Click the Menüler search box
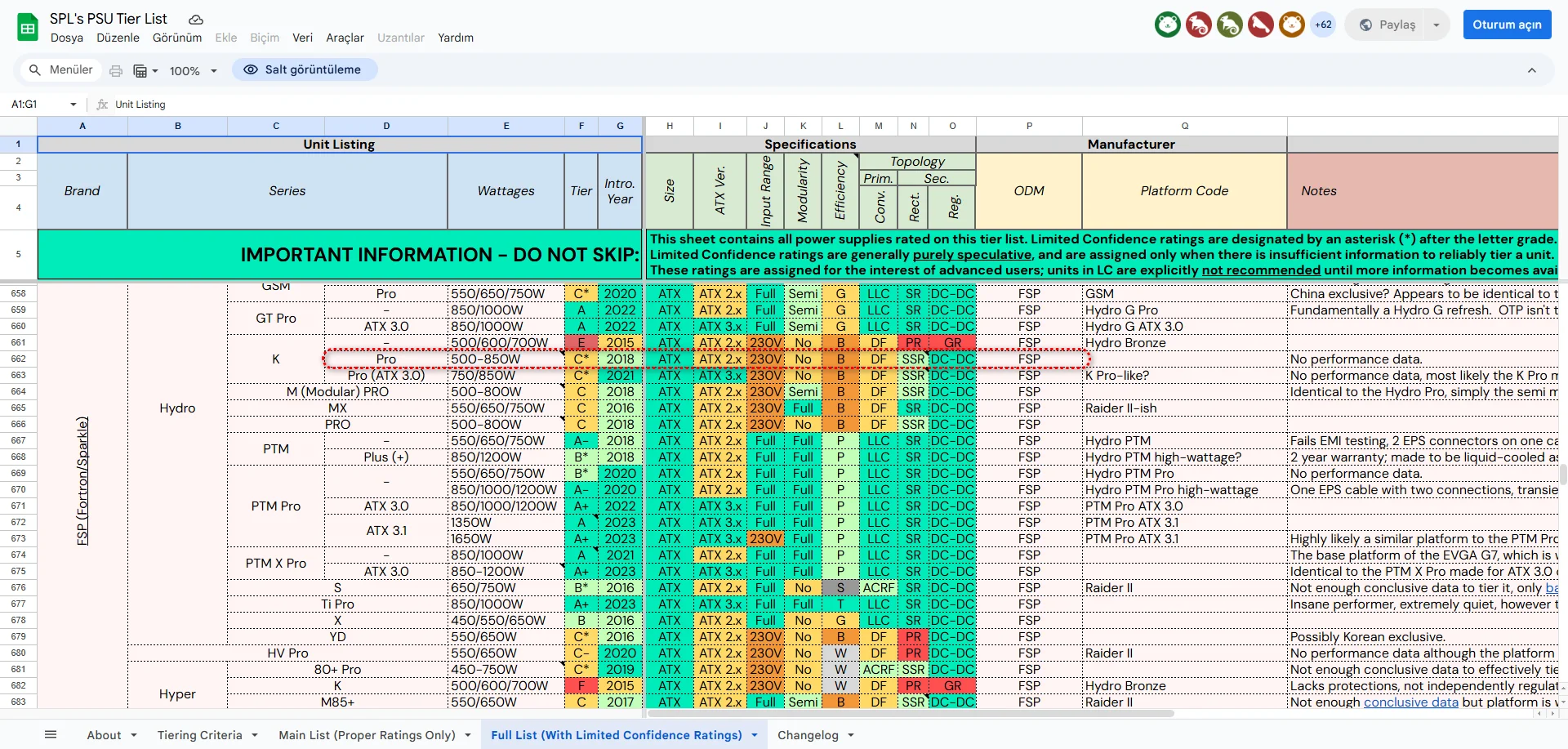The image size is (1568, 749). coord(61,70)
